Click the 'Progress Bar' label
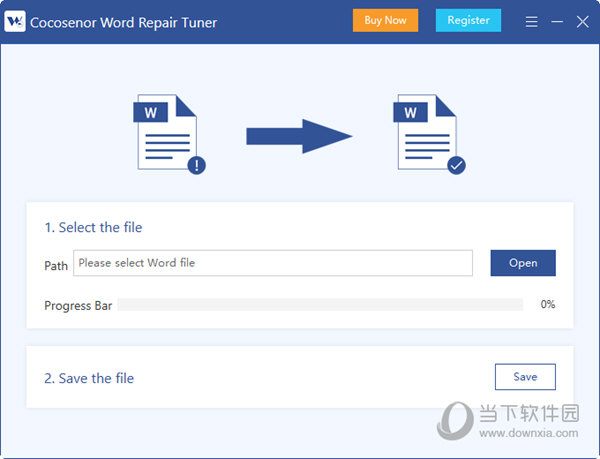 tap(78, 306)
